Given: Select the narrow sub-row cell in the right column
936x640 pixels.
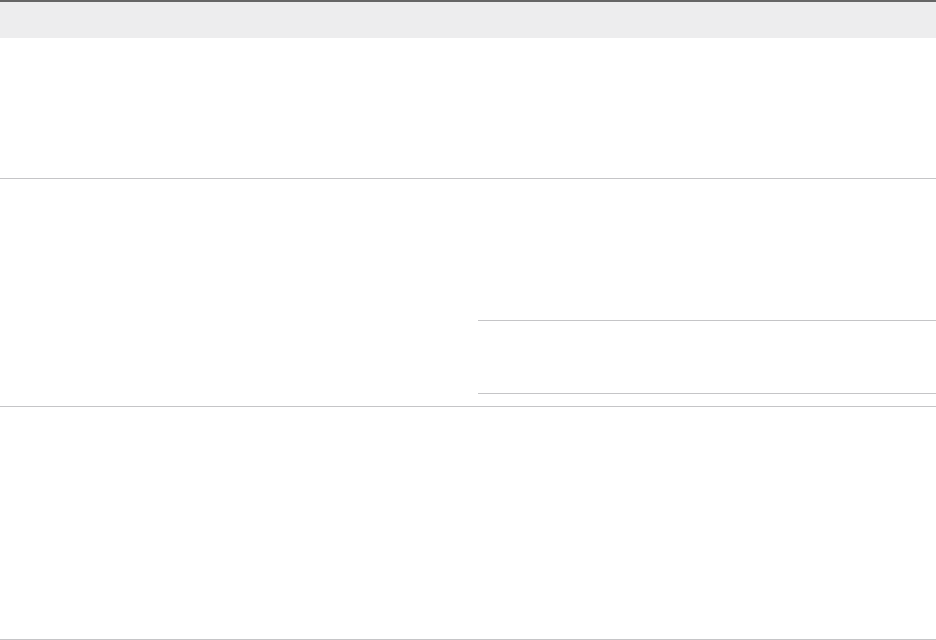Looking at the screenshot, I should (706, 357).
